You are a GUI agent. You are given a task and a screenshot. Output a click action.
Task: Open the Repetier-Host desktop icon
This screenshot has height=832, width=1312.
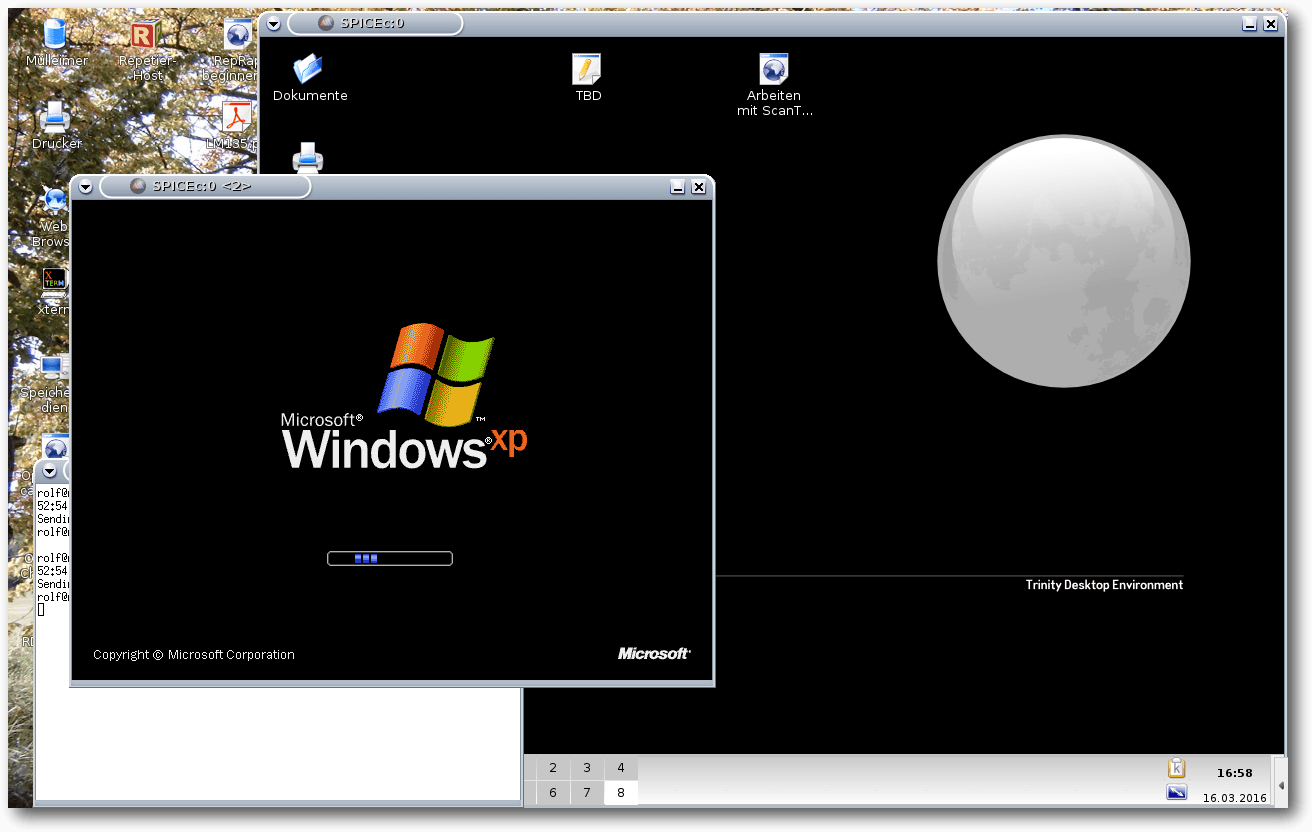point(146,35)
